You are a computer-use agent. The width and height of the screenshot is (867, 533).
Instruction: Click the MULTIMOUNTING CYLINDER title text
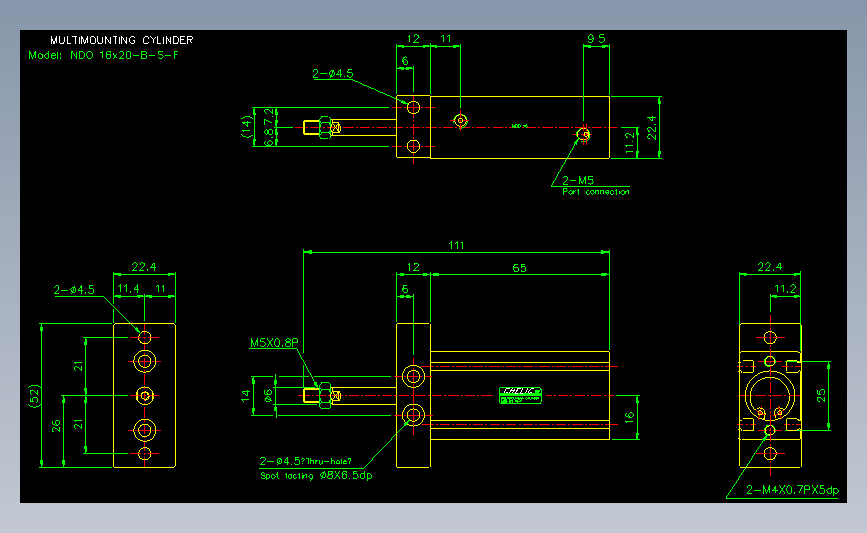click(x=122, y=40)
